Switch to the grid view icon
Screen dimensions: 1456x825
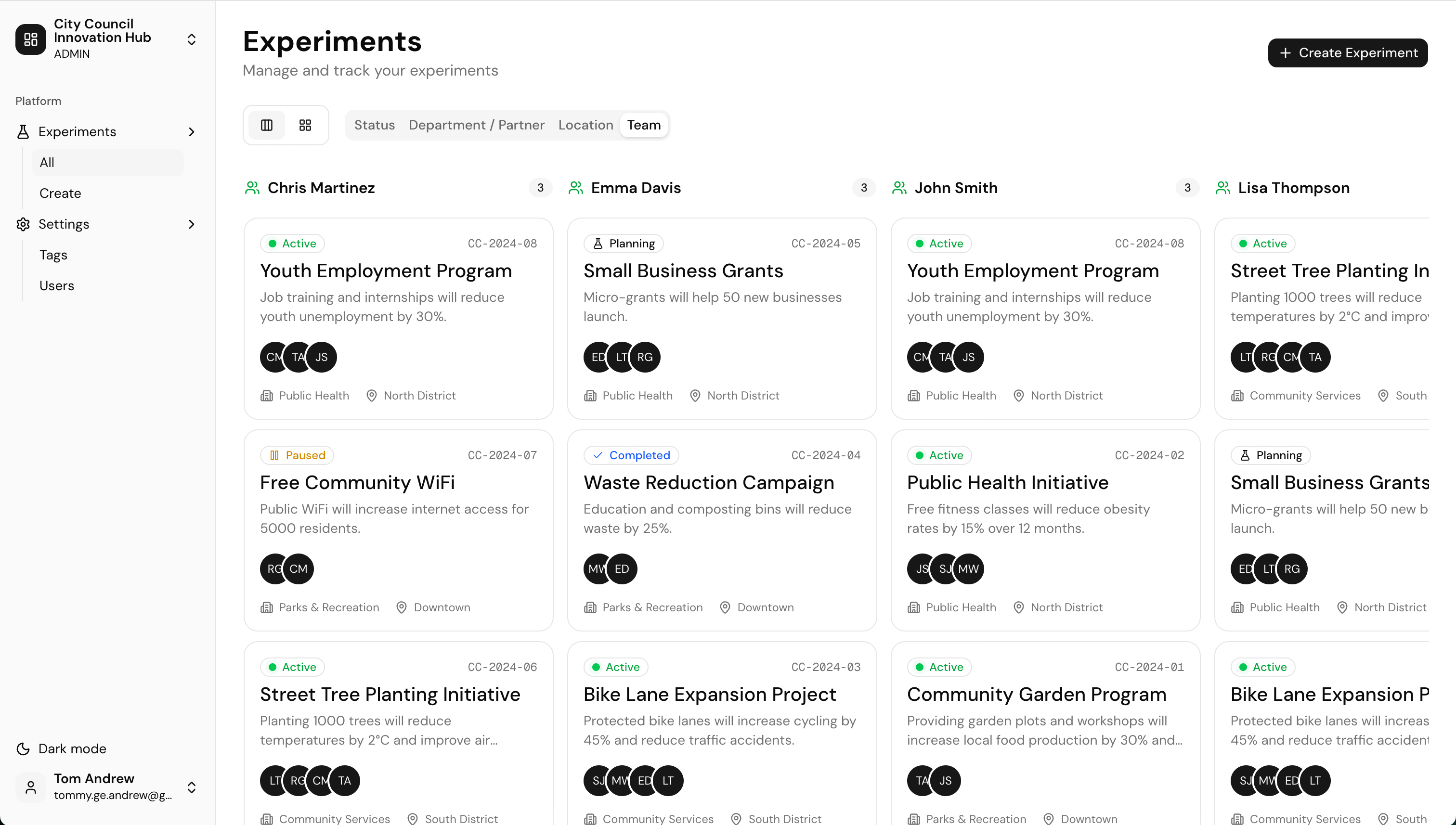point(305,125)
